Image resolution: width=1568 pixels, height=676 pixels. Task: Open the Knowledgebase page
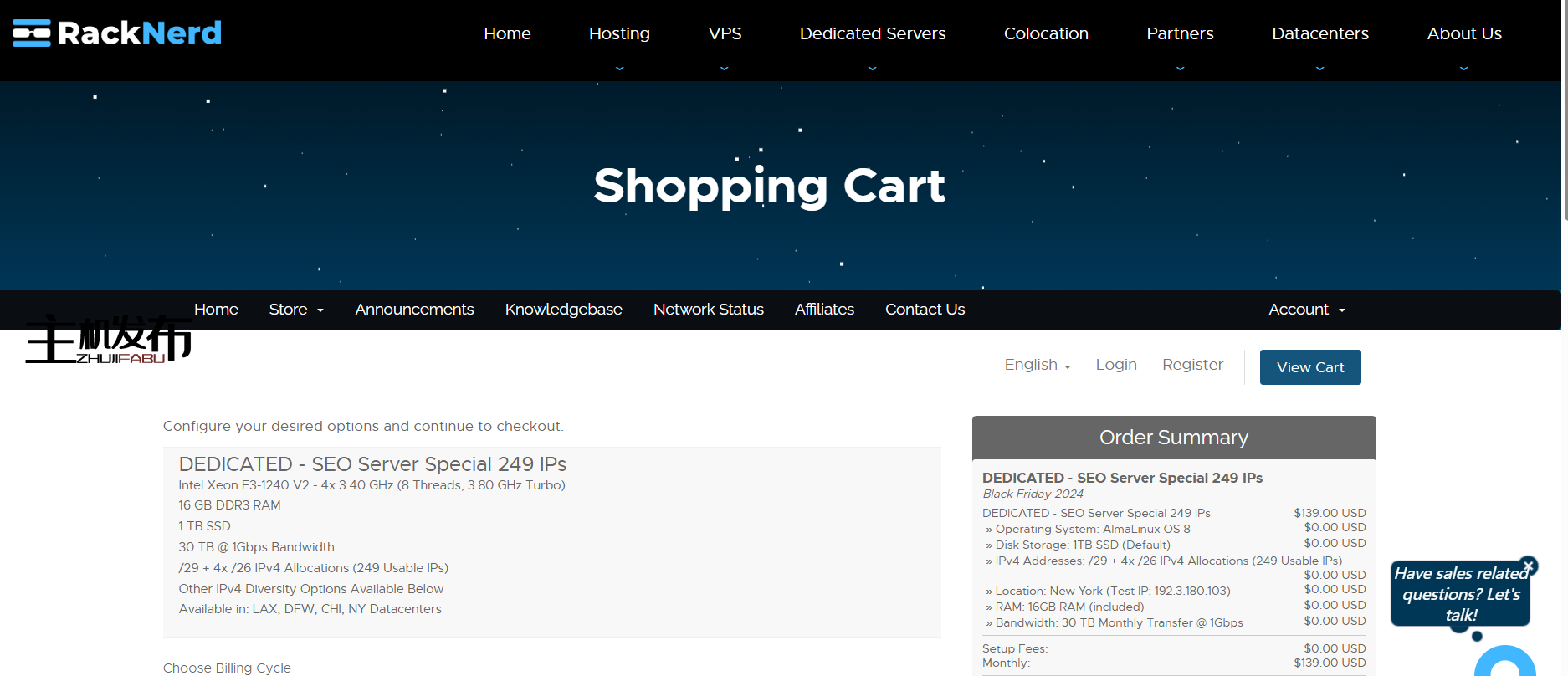(563, 310)
